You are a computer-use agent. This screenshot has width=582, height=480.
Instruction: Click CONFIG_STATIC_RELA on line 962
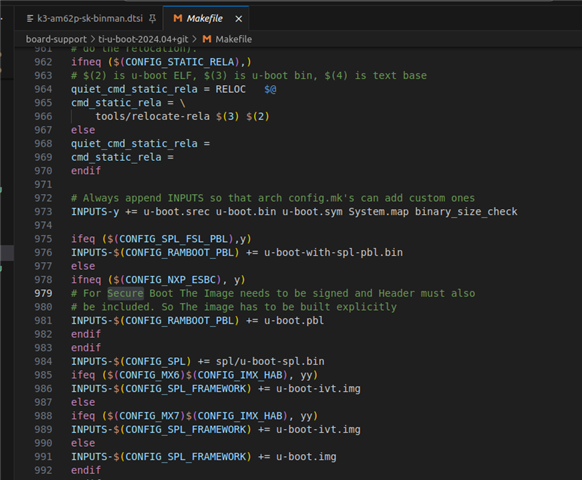[x=180, y=62]
